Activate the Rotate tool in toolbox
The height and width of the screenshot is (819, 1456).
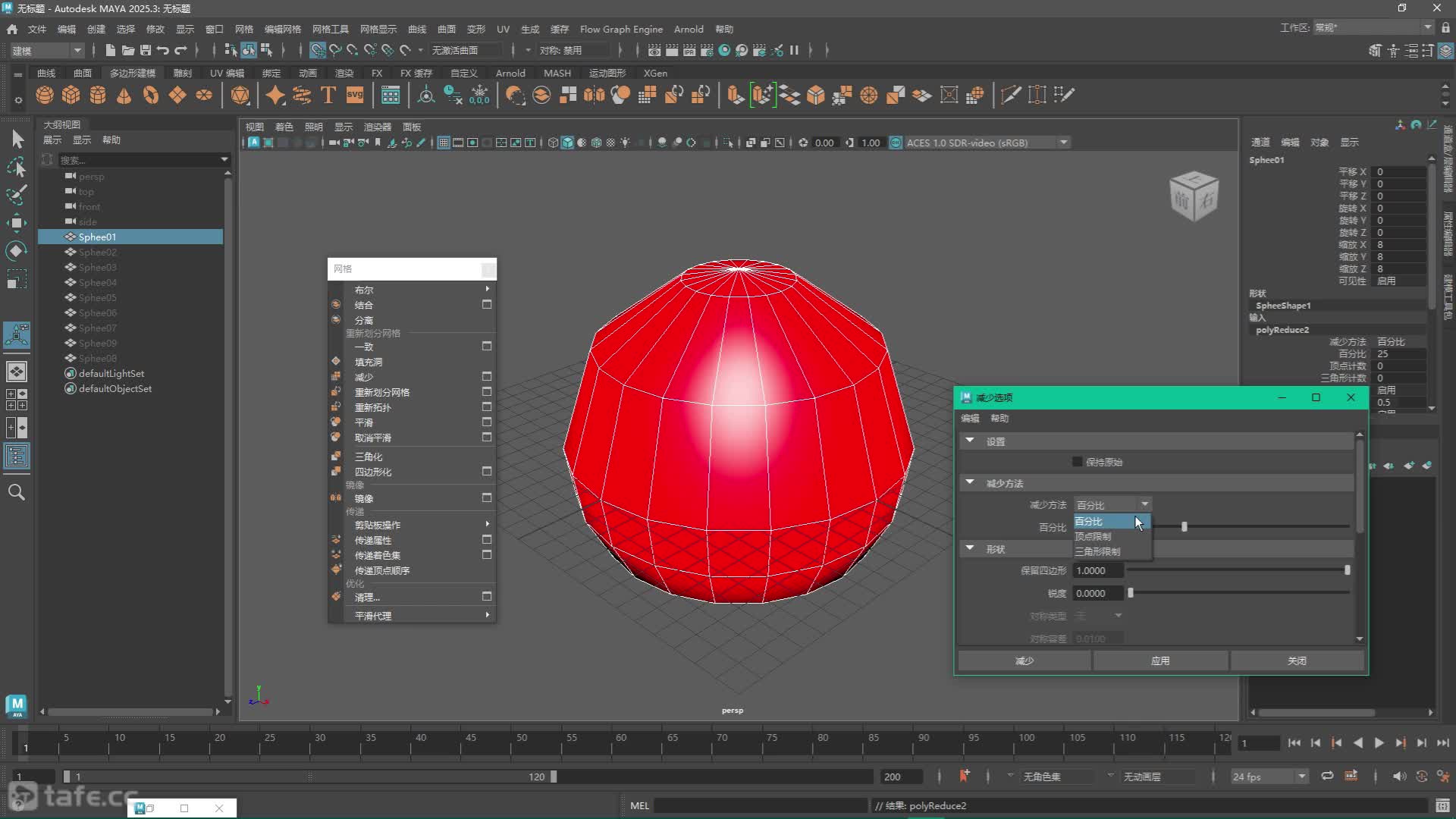pos(17,250)
